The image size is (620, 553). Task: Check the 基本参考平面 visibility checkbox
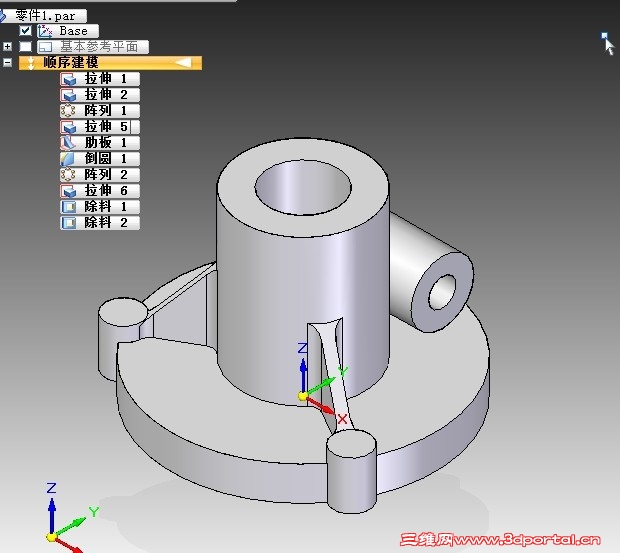pos(25,47)
